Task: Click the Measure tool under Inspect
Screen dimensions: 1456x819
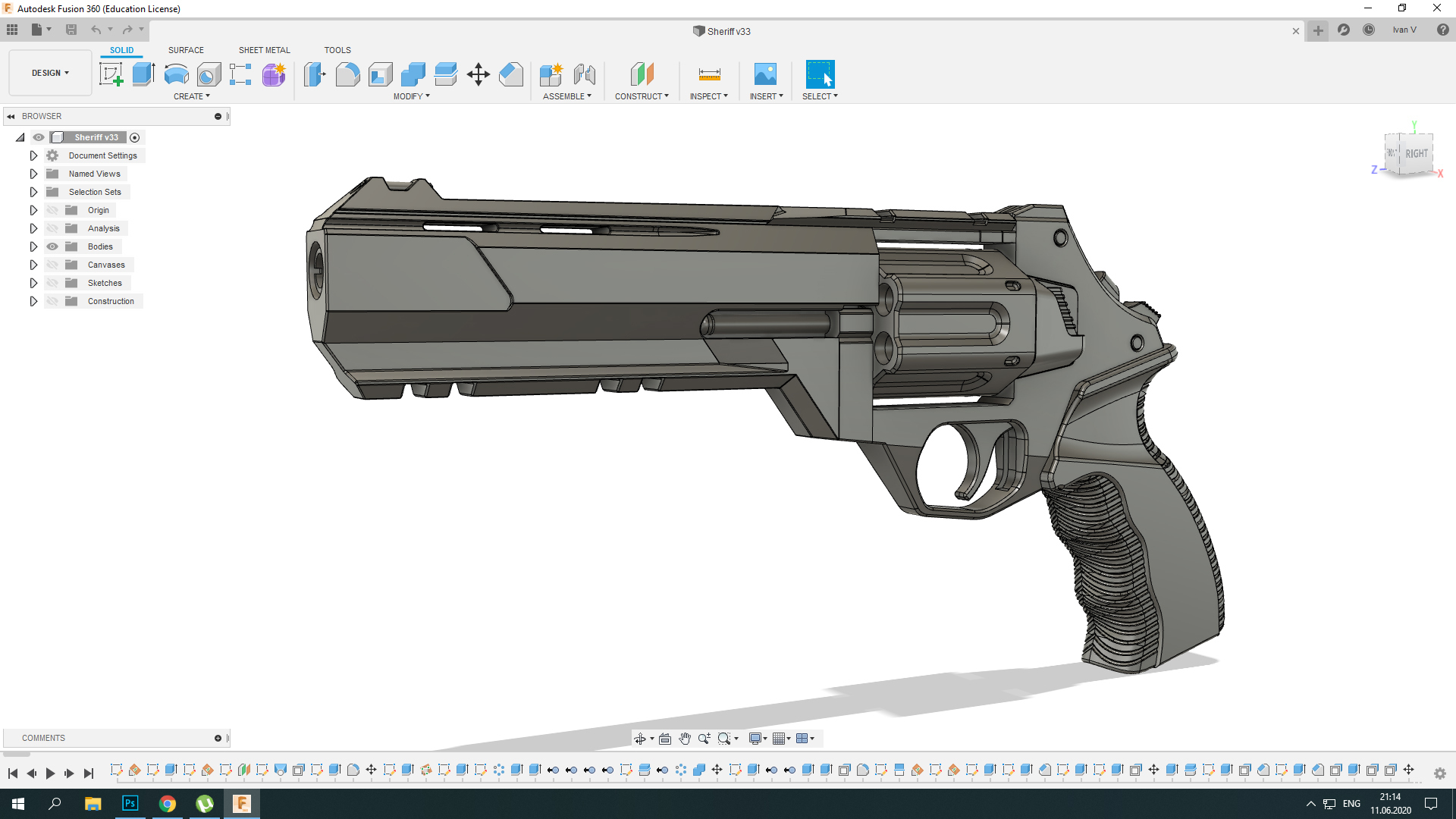Action: (708, 74)
